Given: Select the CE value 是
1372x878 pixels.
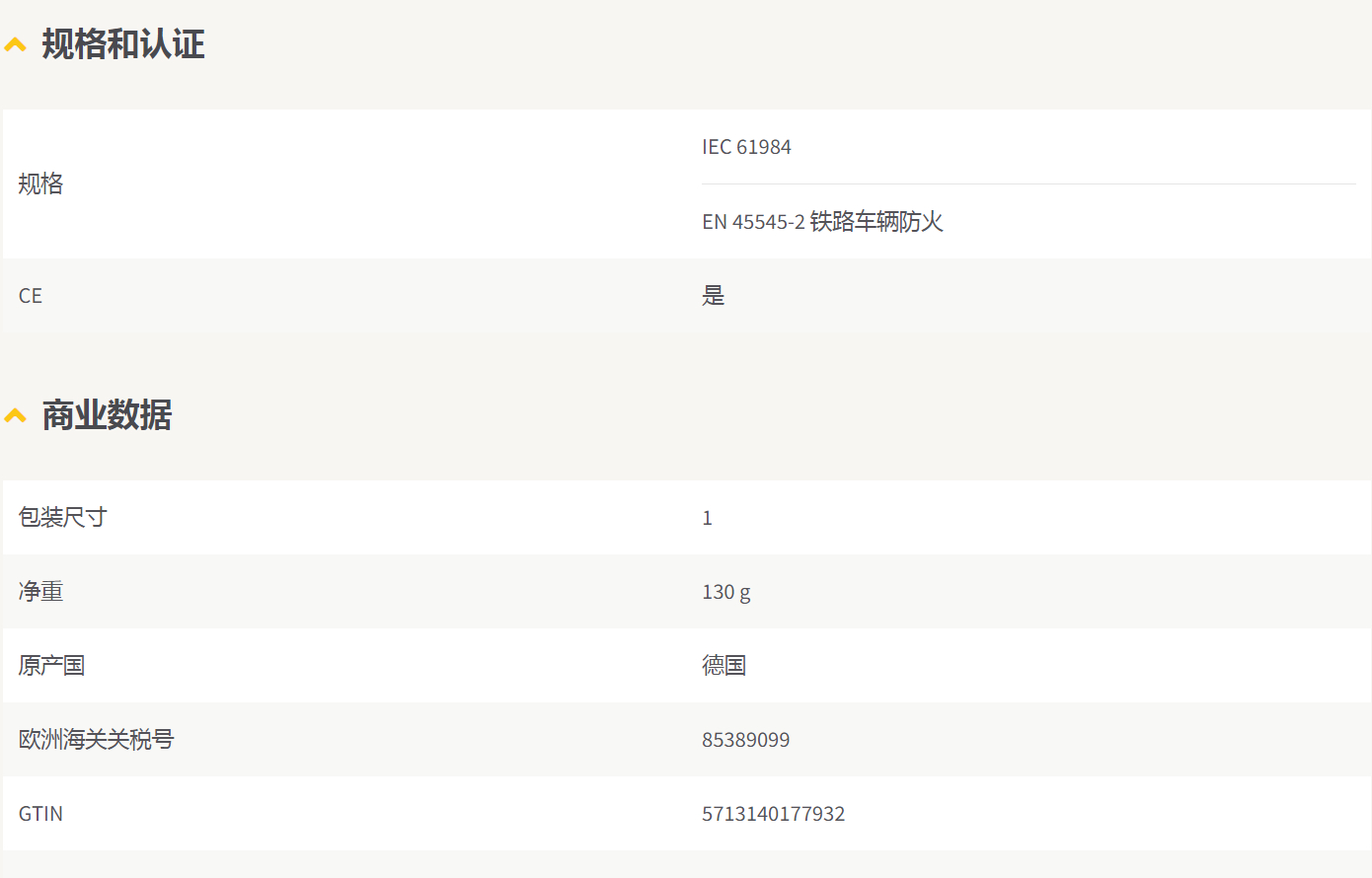Looking at the screenshot, I should point(714,296).
